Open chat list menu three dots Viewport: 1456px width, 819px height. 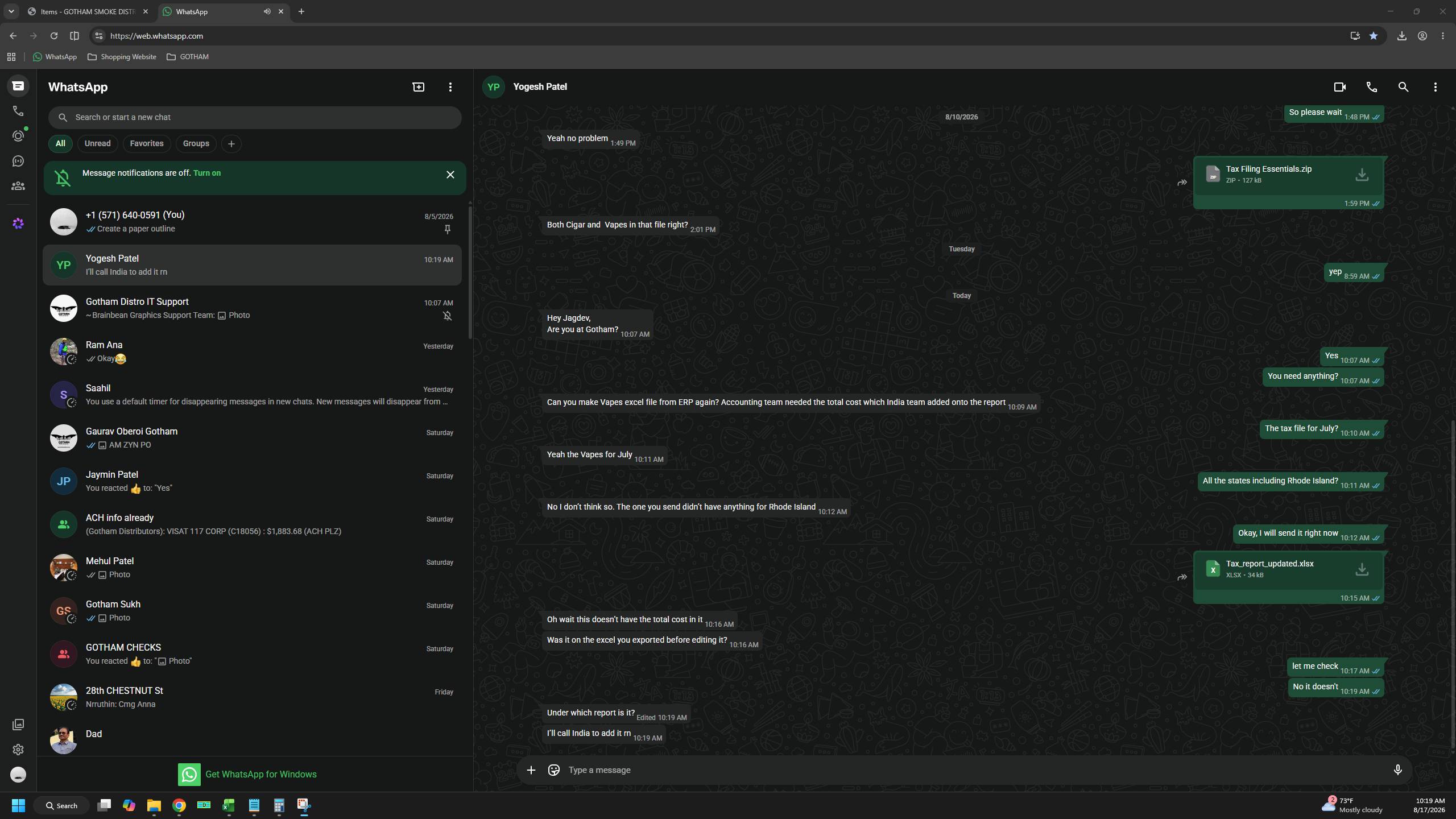tap(450, 87)
